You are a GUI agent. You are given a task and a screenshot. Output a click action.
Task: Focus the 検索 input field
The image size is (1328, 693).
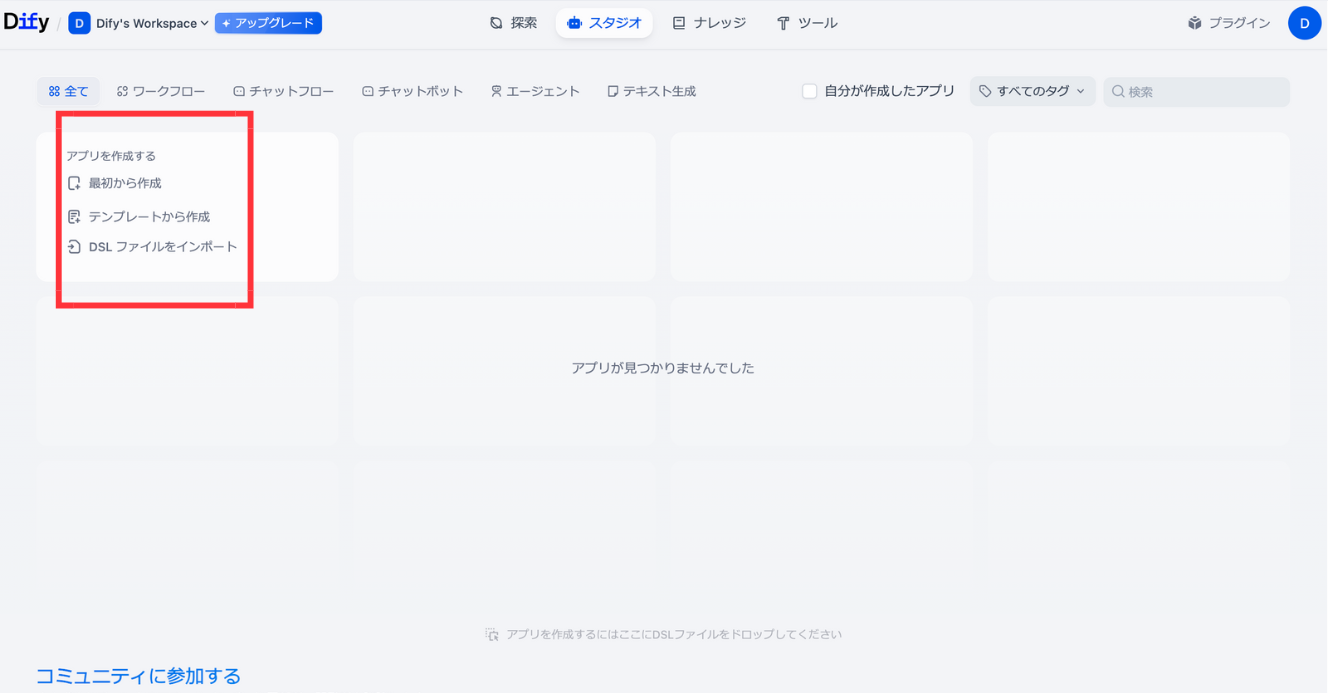click(1204, 92)
